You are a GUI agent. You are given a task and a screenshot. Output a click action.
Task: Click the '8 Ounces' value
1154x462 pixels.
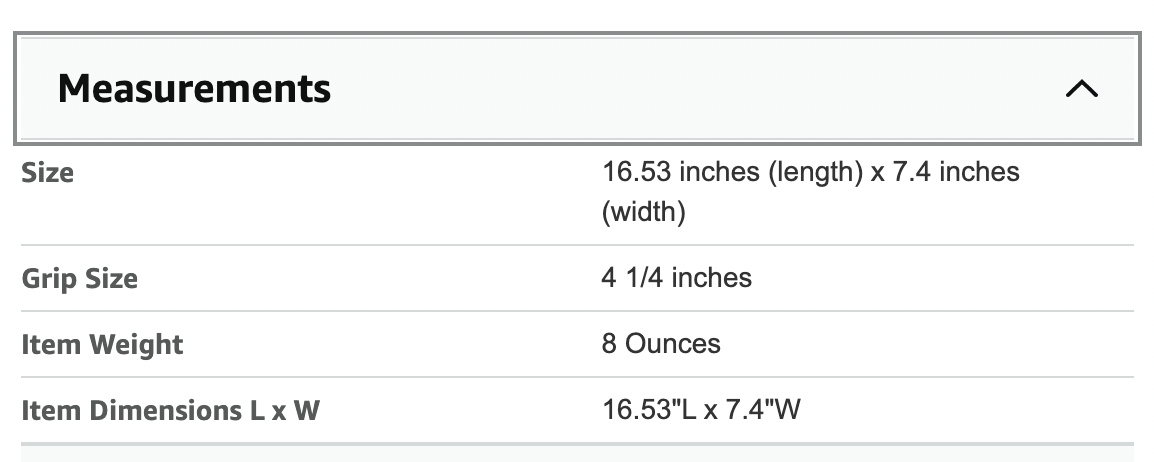[660, 344]
